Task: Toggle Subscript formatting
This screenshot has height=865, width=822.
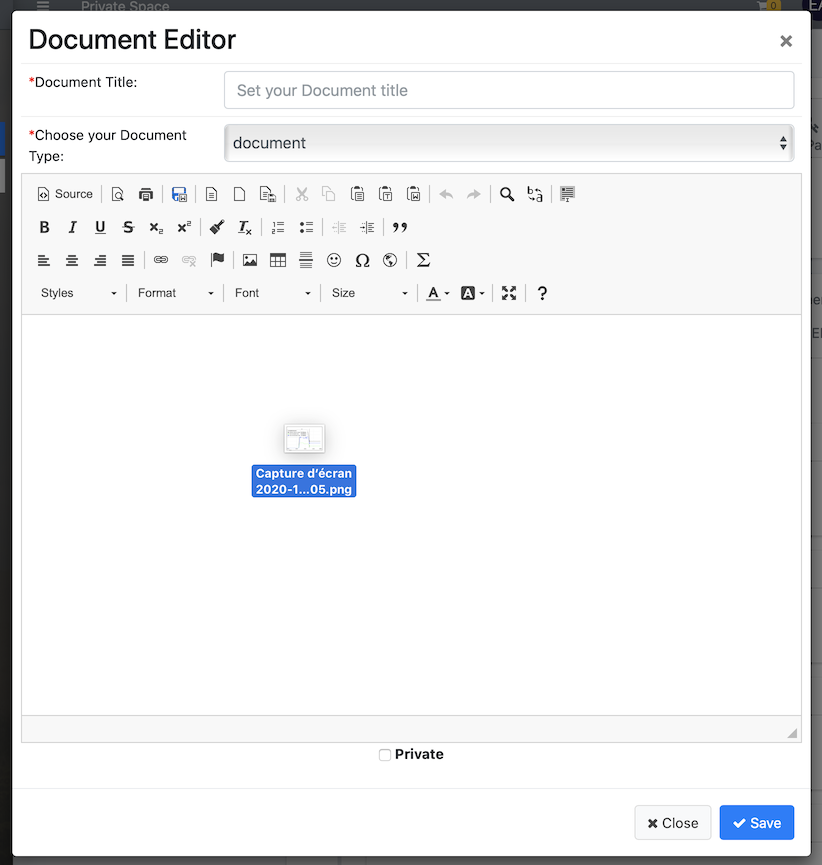Action: coord(156,227)
